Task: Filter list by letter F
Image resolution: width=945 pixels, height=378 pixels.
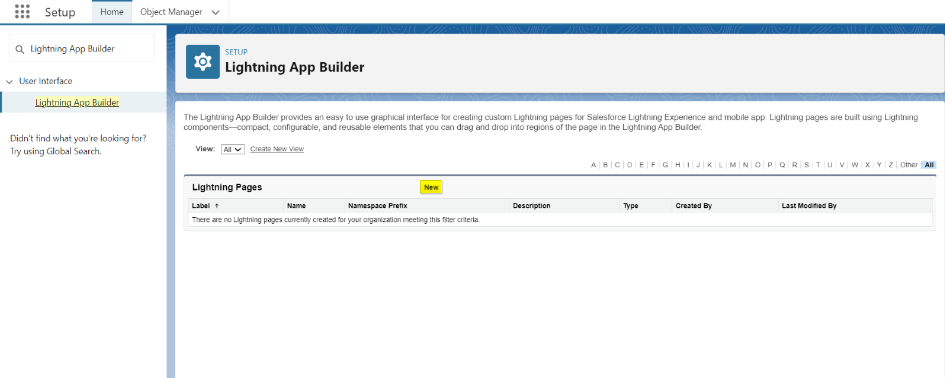Action: click(653, 165)
